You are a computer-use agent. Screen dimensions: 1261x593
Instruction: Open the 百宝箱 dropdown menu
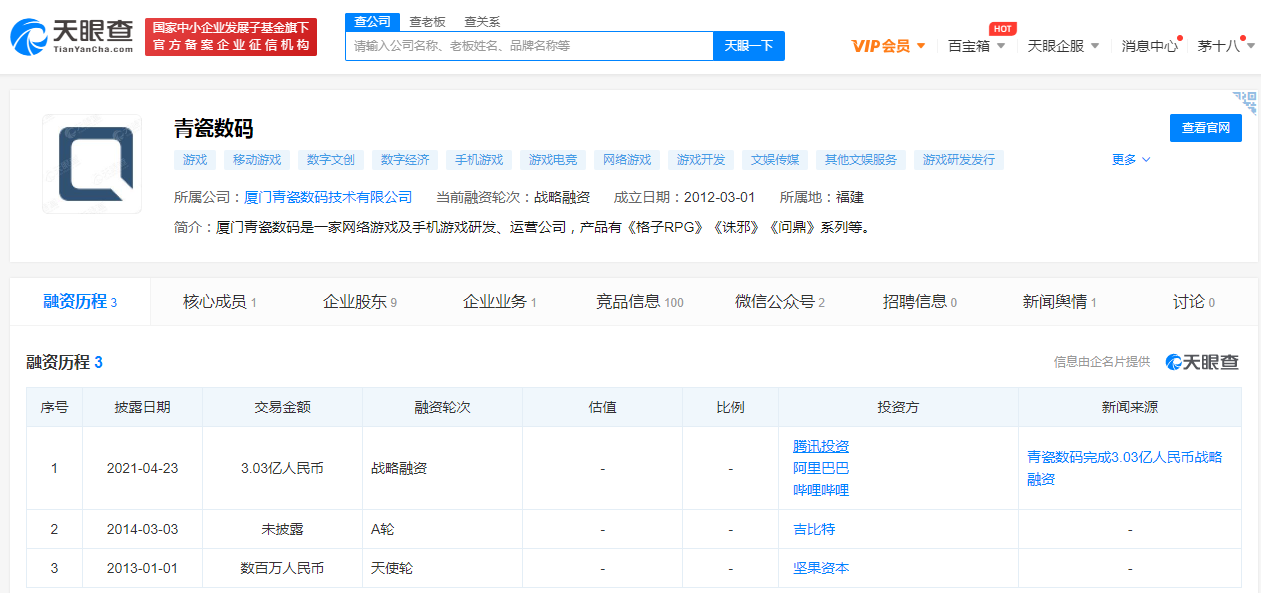coord(976,46)
